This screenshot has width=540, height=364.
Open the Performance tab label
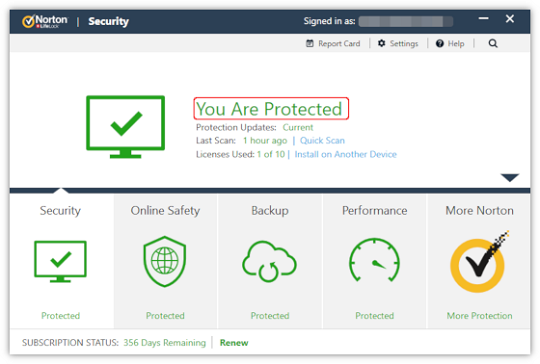(374, 210)
